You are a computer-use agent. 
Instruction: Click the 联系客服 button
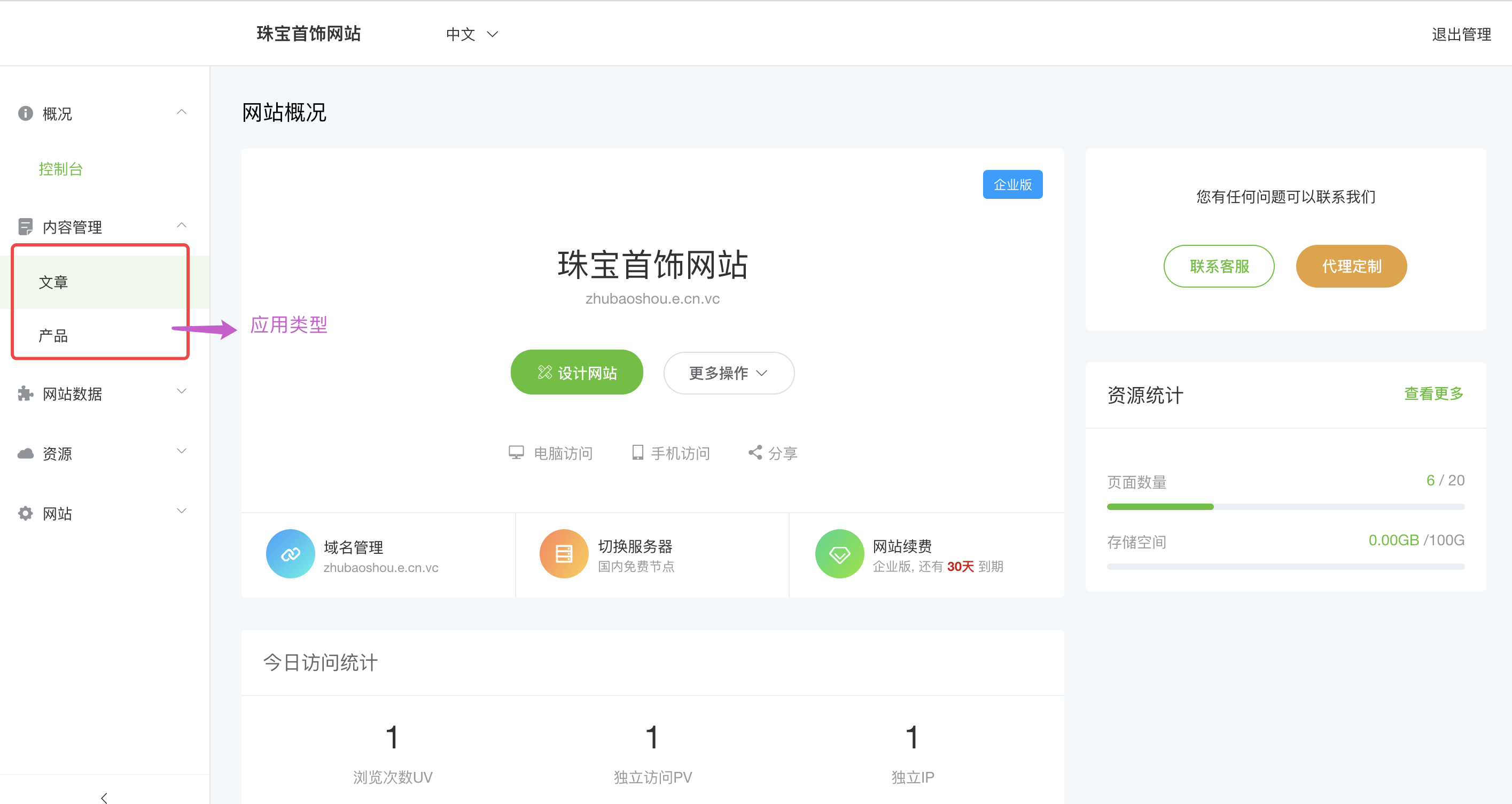pyautogui.click(x=1219, y=266)
